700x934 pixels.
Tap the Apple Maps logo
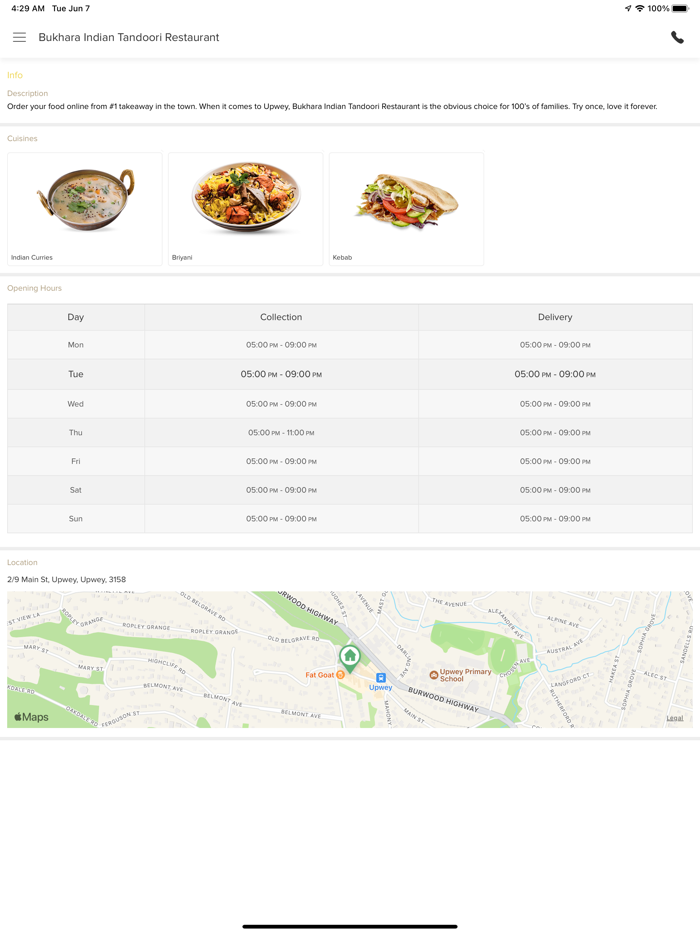click(31, 717)
